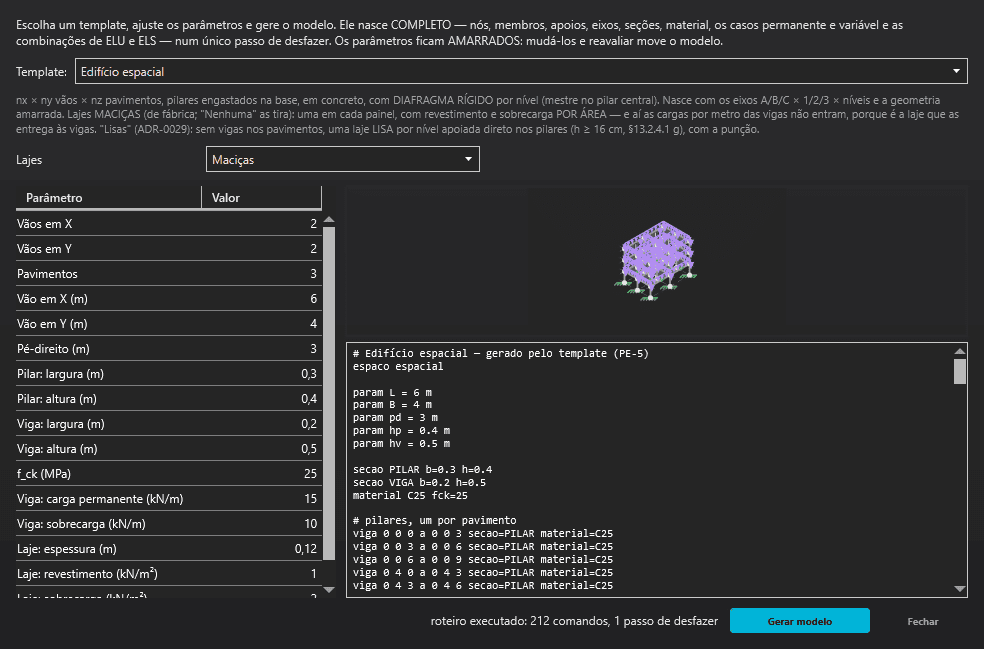Edit the Vãos em Y value

click(262, 249)
